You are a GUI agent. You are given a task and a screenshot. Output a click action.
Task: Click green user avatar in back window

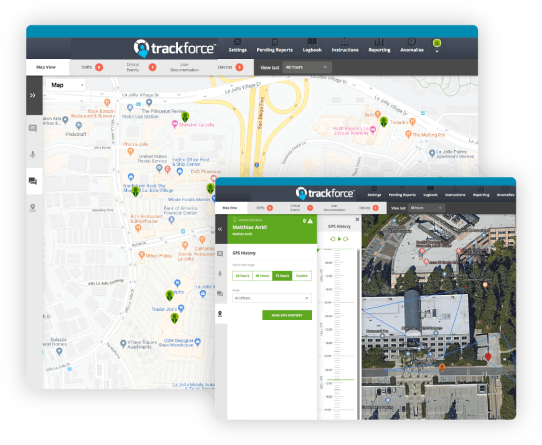(x=437, y=43)
